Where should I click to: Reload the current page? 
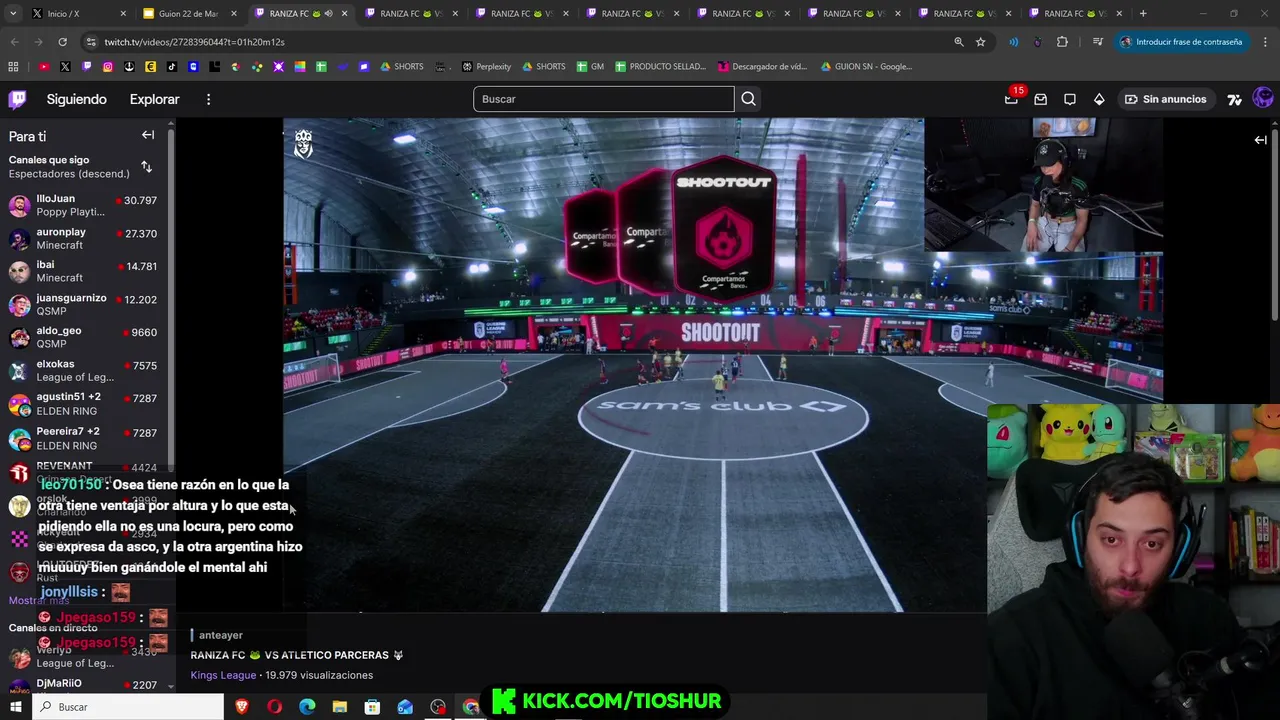[x=62, y=42]
